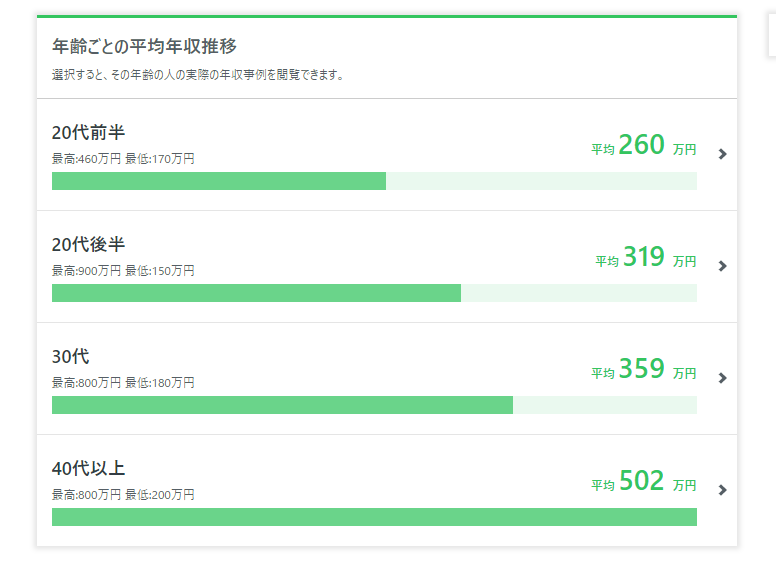Open the 40代以上 row chevron arrow
The width and height of the screenshot is (776, 568).
point(723,490)
